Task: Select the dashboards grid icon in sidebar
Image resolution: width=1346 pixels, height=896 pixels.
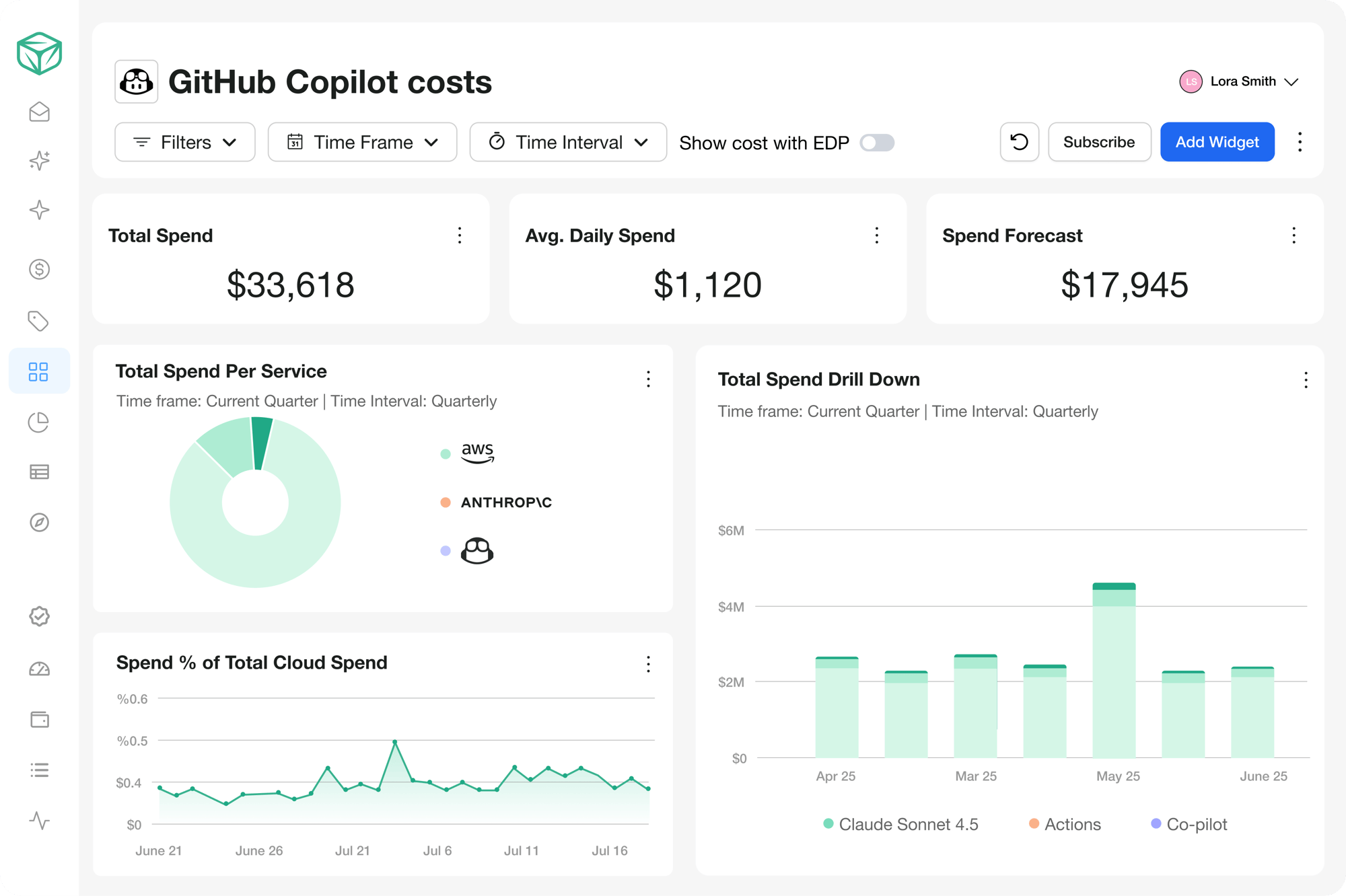Action: [39, 371]
